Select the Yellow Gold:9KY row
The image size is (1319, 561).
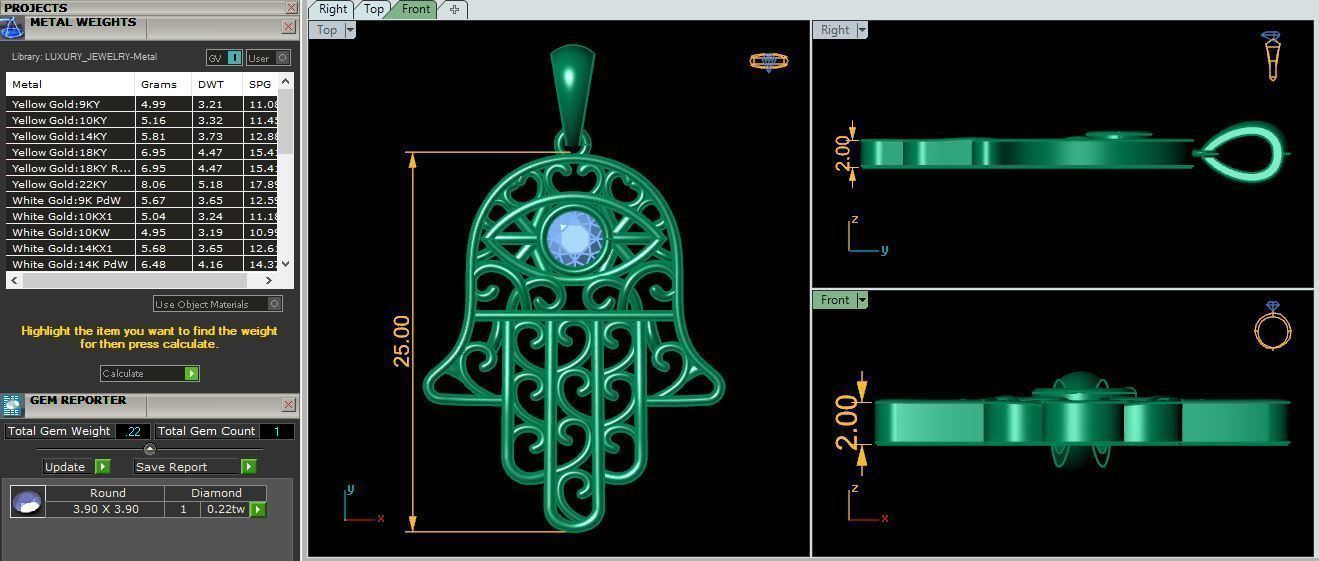click(x=142, y=104)
